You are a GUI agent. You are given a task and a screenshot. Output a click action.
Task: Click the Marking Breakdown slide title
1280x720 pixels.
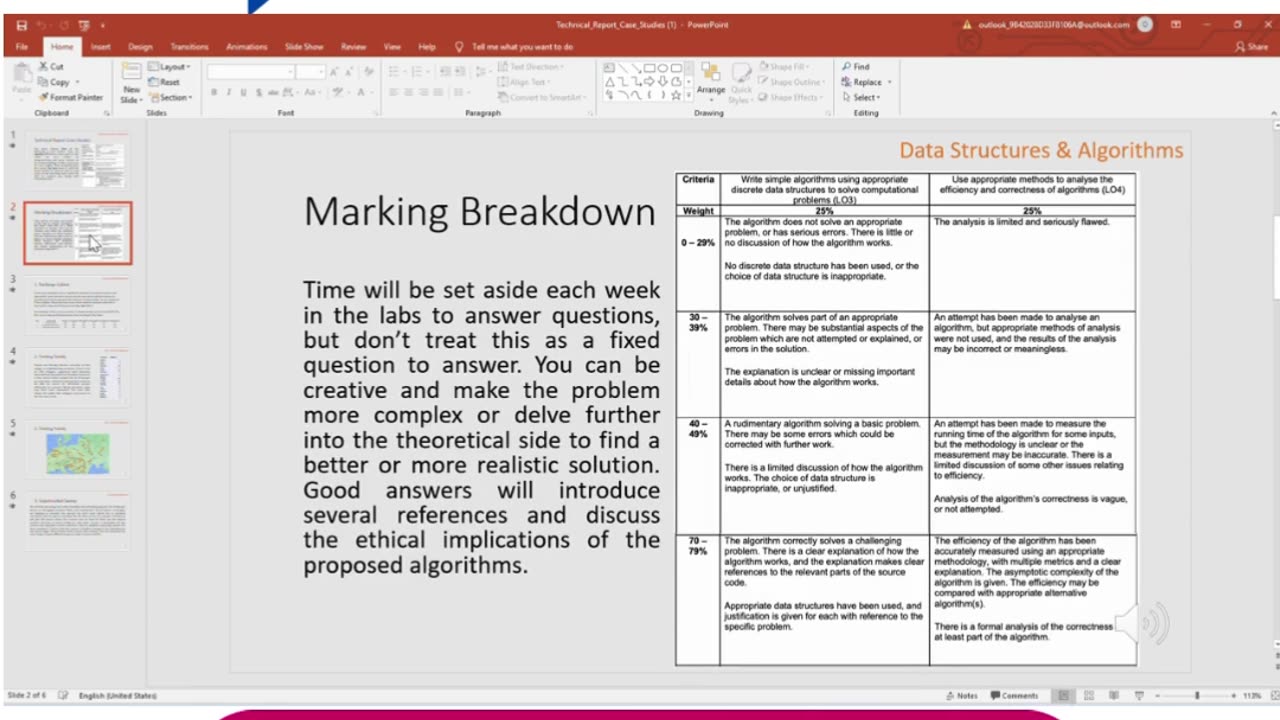[x=480, y=212]
